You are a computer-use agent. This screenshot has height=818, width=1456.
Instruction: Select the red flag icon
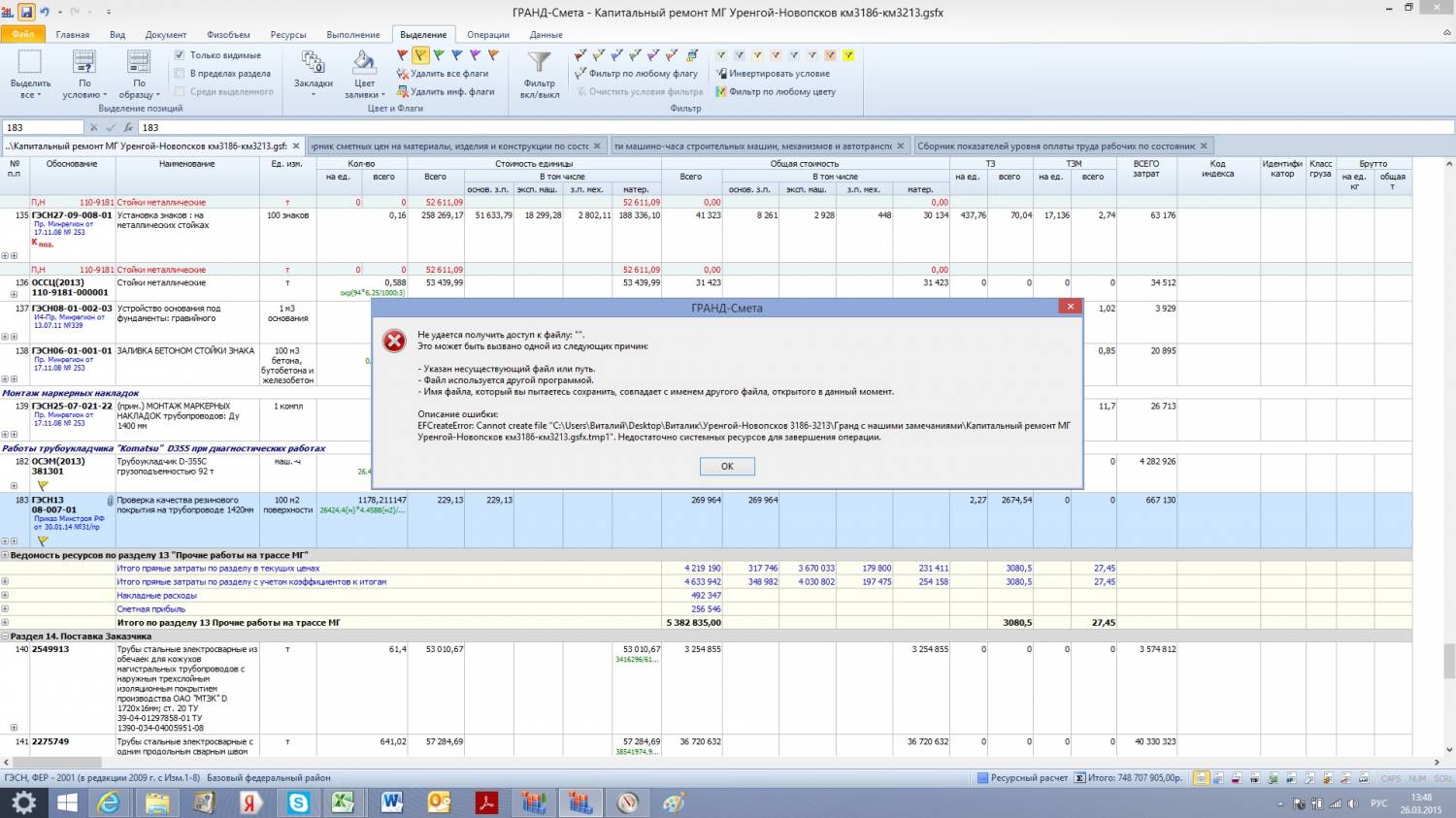pos(402,55)
